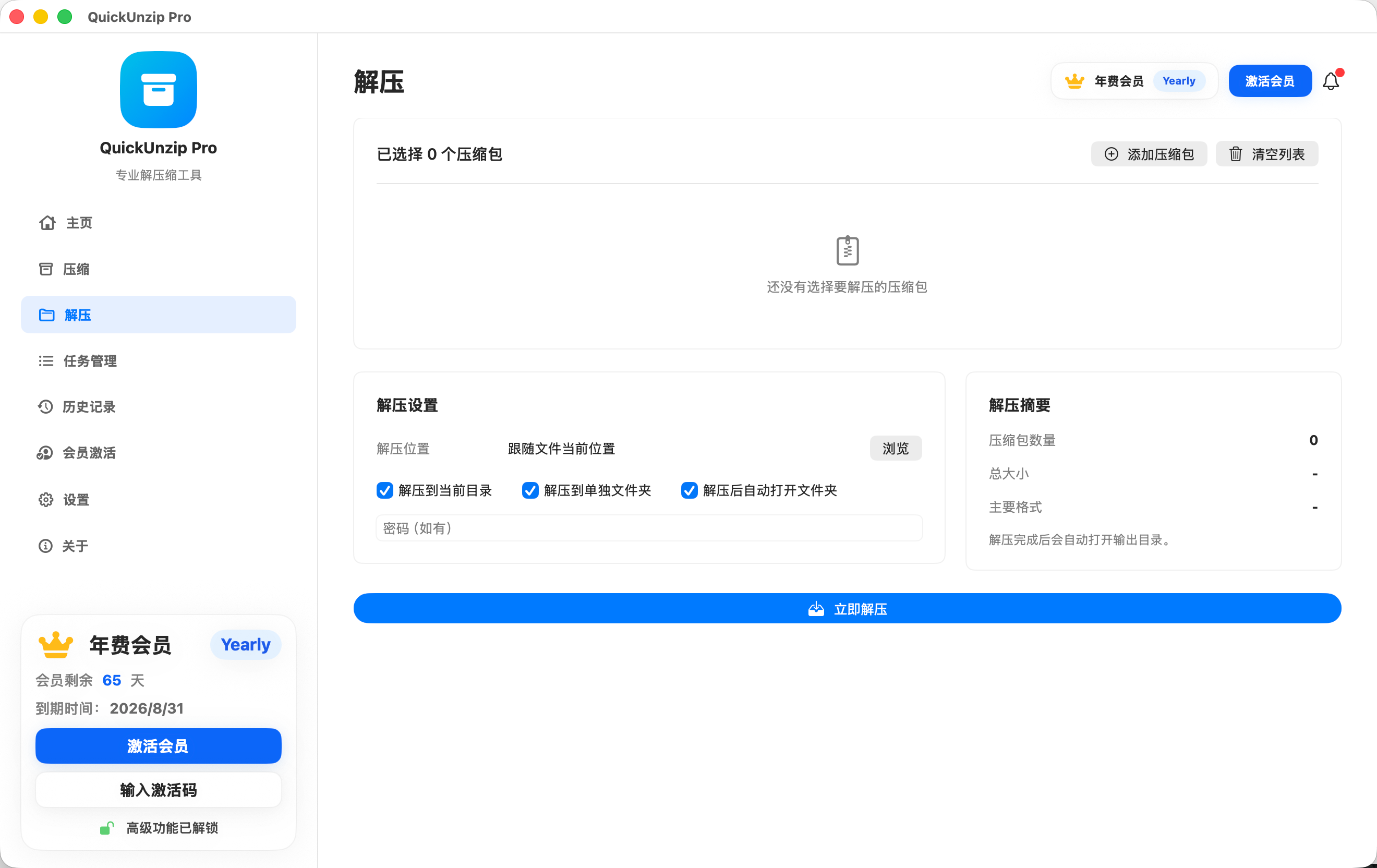Click the crown icon in the header badge

[x=1074, y=81]
